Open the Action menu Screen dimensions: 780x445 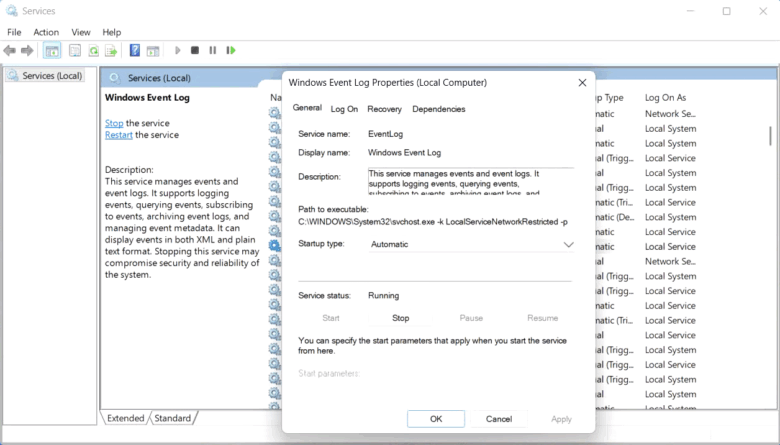tap(46, 32)
